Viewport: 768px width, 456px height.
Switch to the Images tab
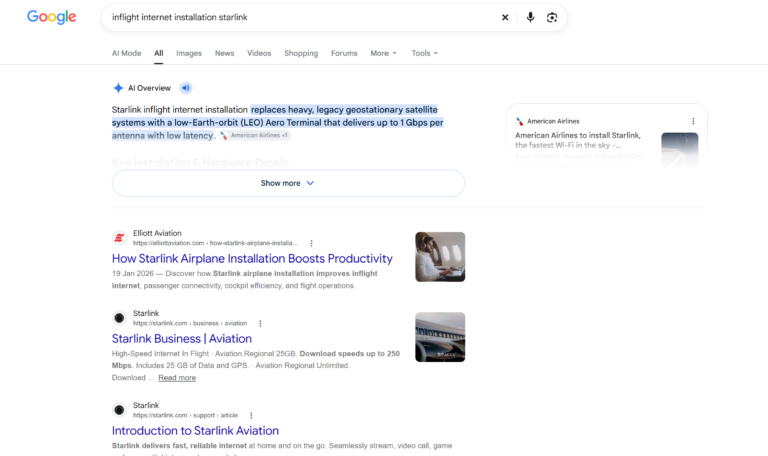click(189, 53)
